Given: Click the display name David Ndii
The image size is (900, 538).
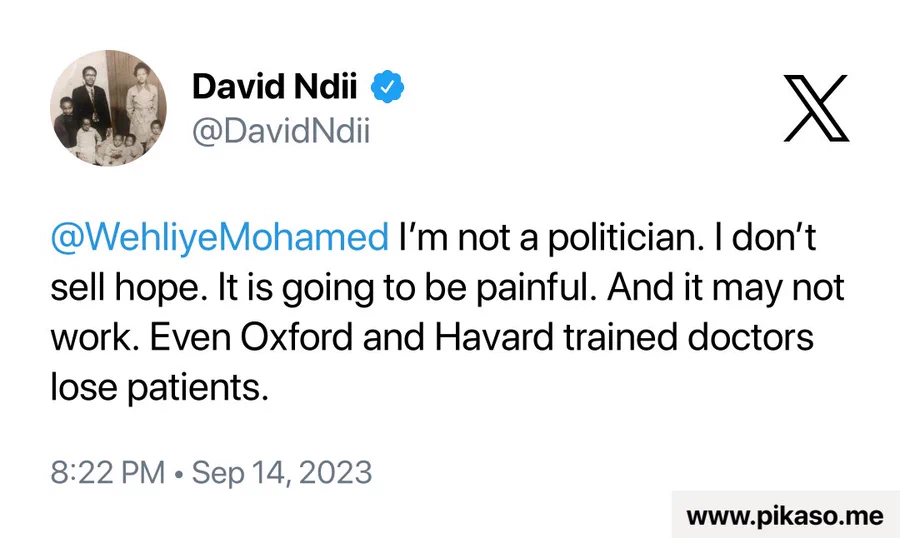Looking at the screenshot, I should point(277,88).
